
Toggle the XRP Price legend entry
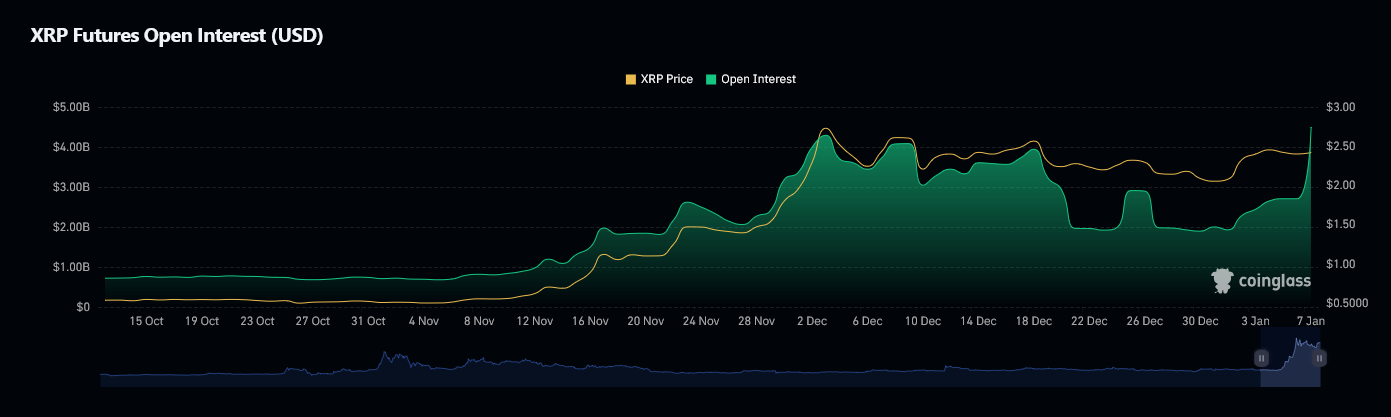click(659, 79)
